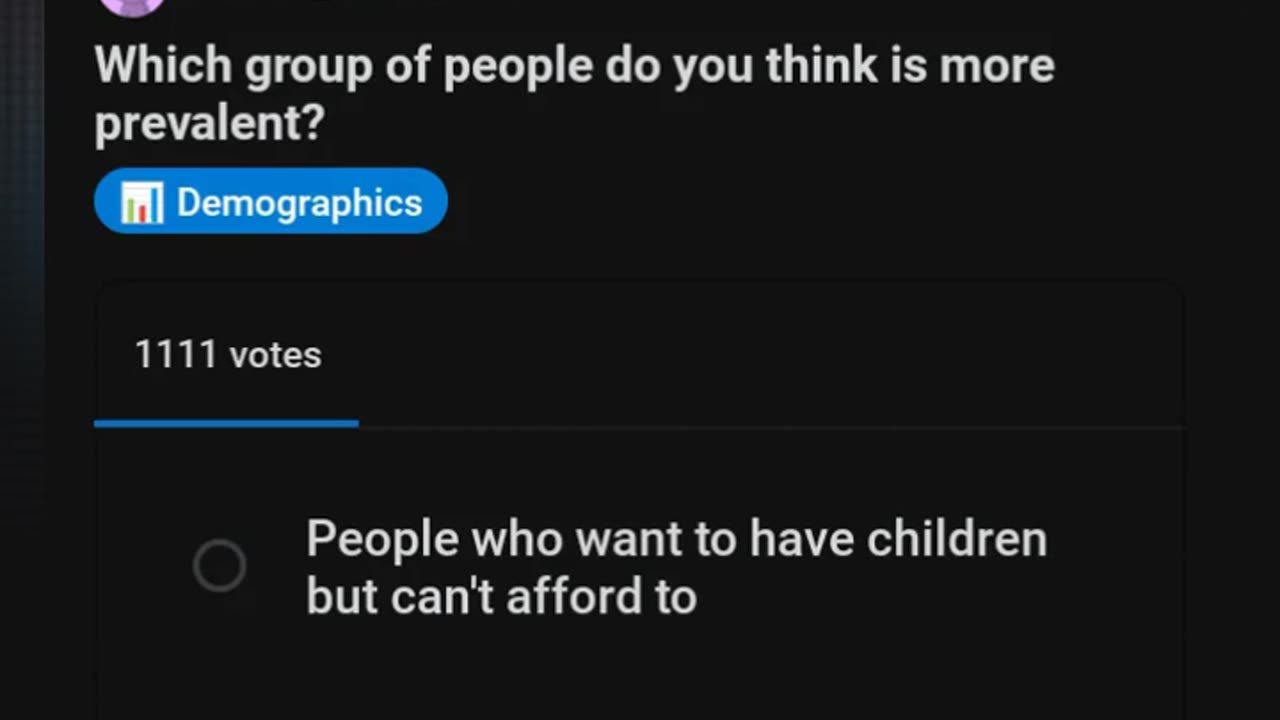
Task: Click empty space right of Demographics flair
Action: click(x=800, y=202)
